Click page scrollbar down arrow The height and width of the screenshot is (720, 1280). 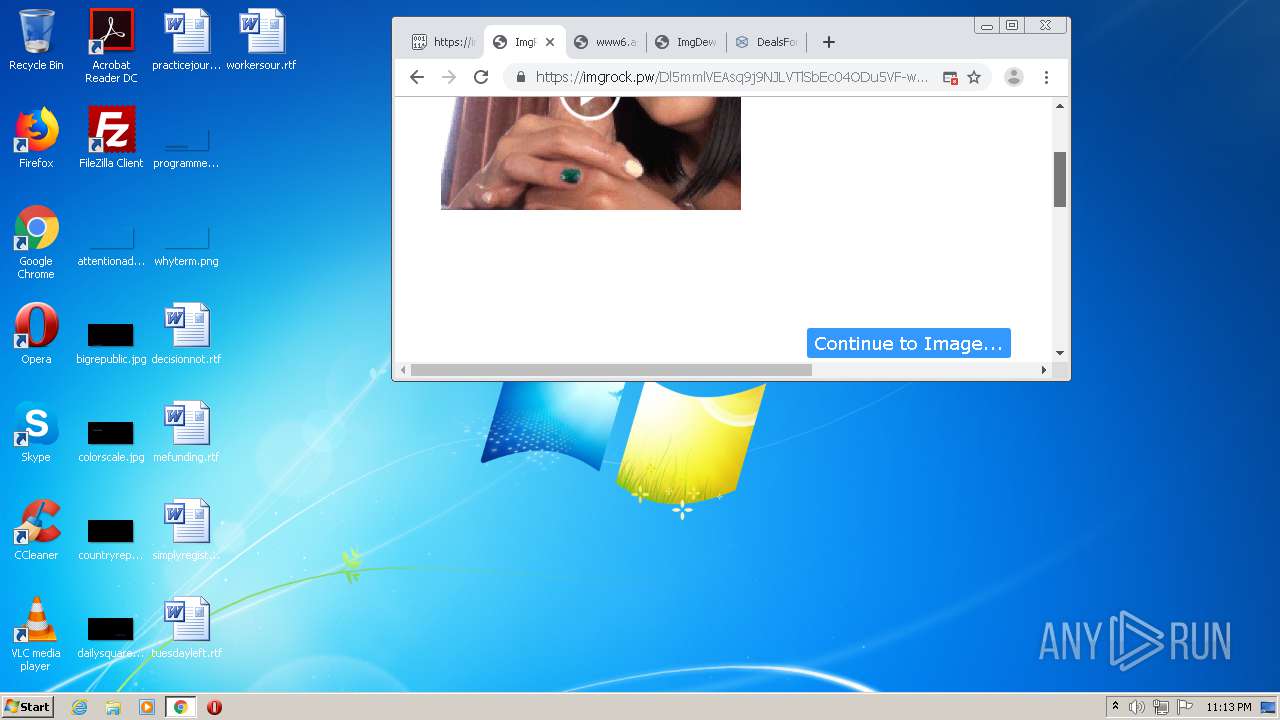coord(1060,353)
